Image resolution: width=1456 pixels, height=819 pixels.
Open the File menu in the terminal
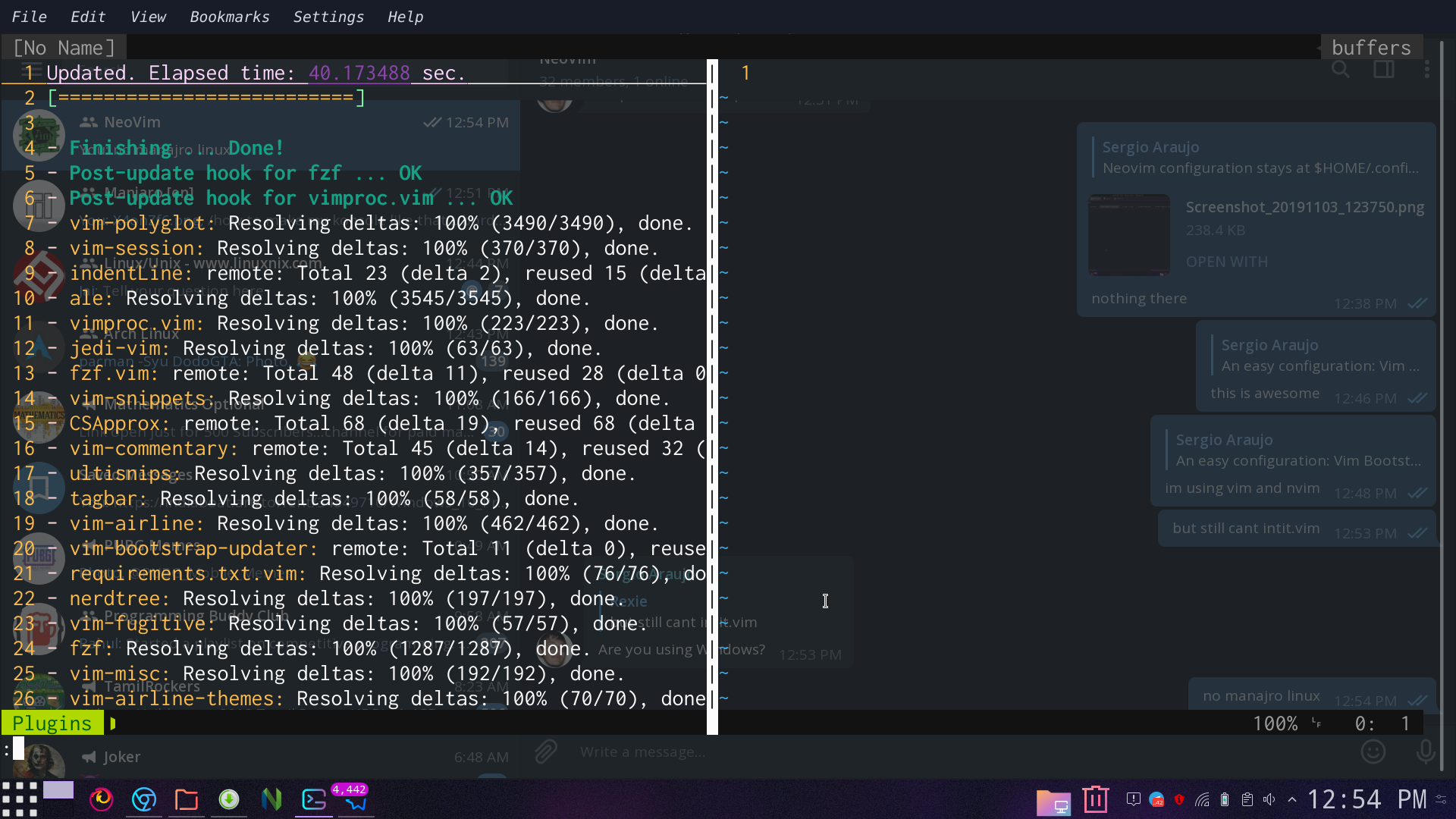(29, 17)
